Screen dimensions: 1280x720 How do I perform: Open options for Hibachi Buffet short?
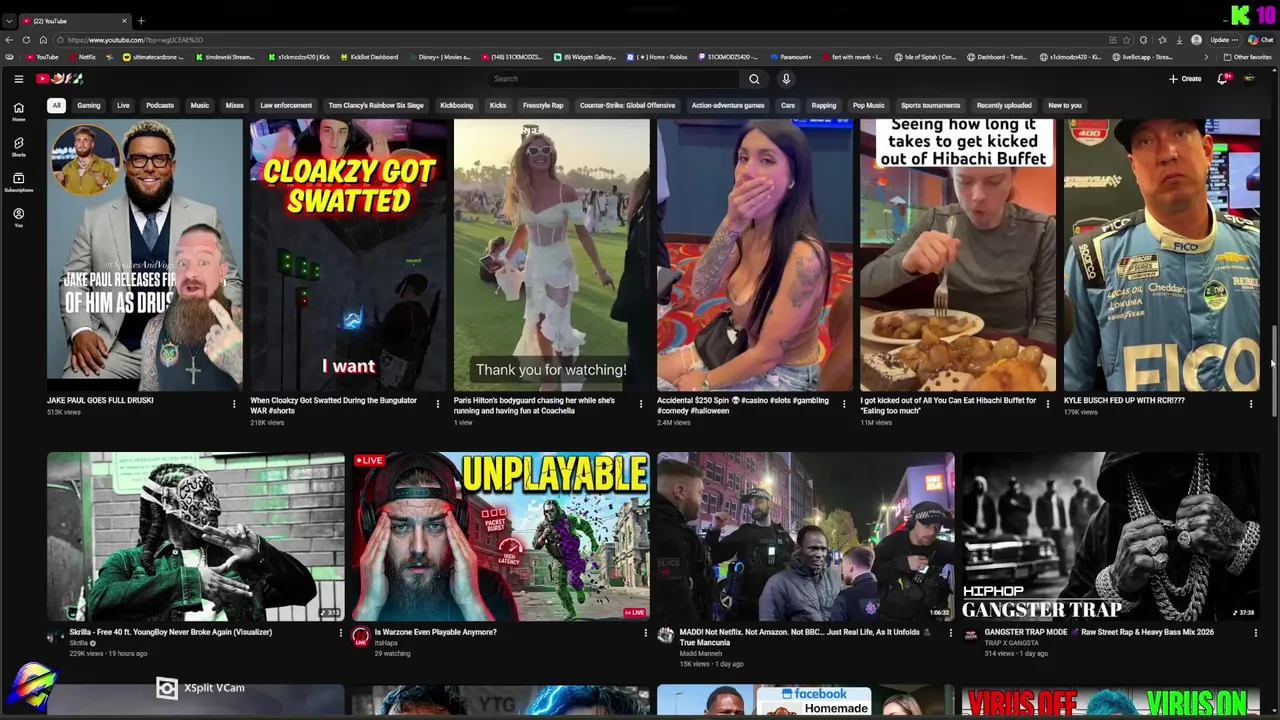[x=1048, y=404]
